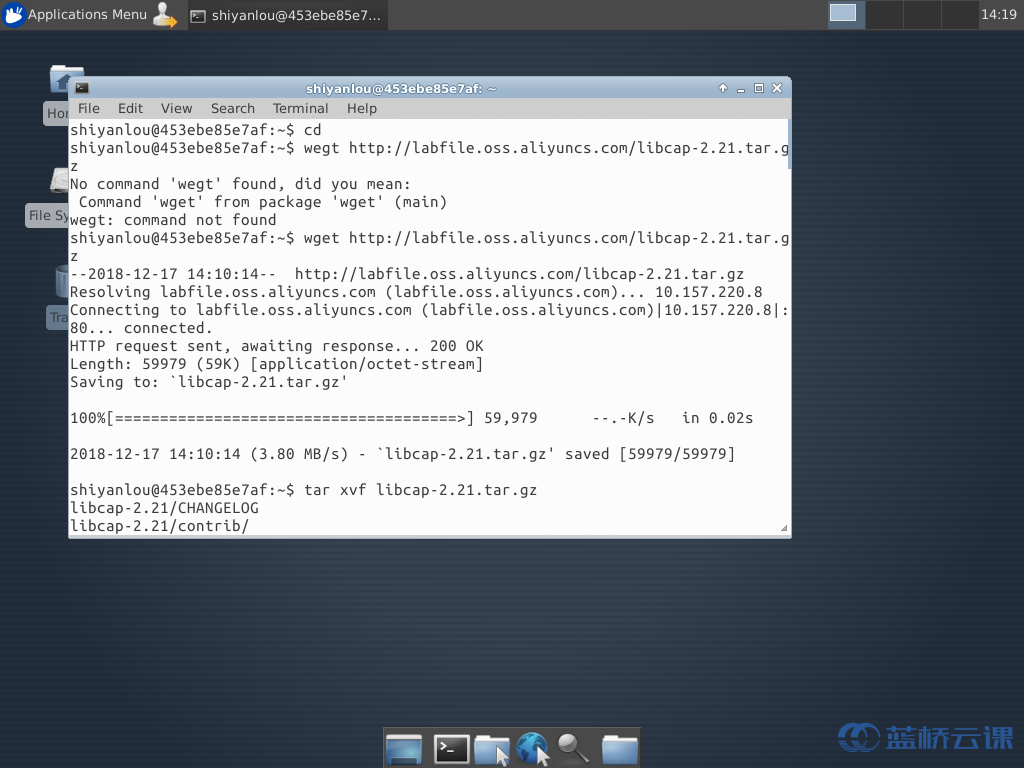Screen dimensions: 1024x768
Task: Minimize the terminal window
Action: 741,88
